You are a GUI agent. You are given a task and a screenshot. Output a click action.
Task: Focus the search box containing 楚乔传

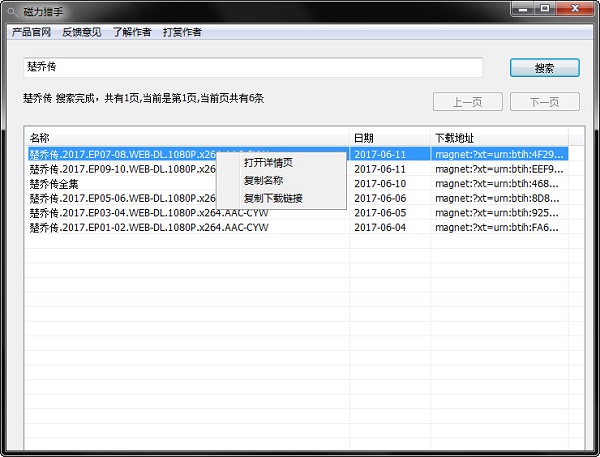[x=252, y=68]
